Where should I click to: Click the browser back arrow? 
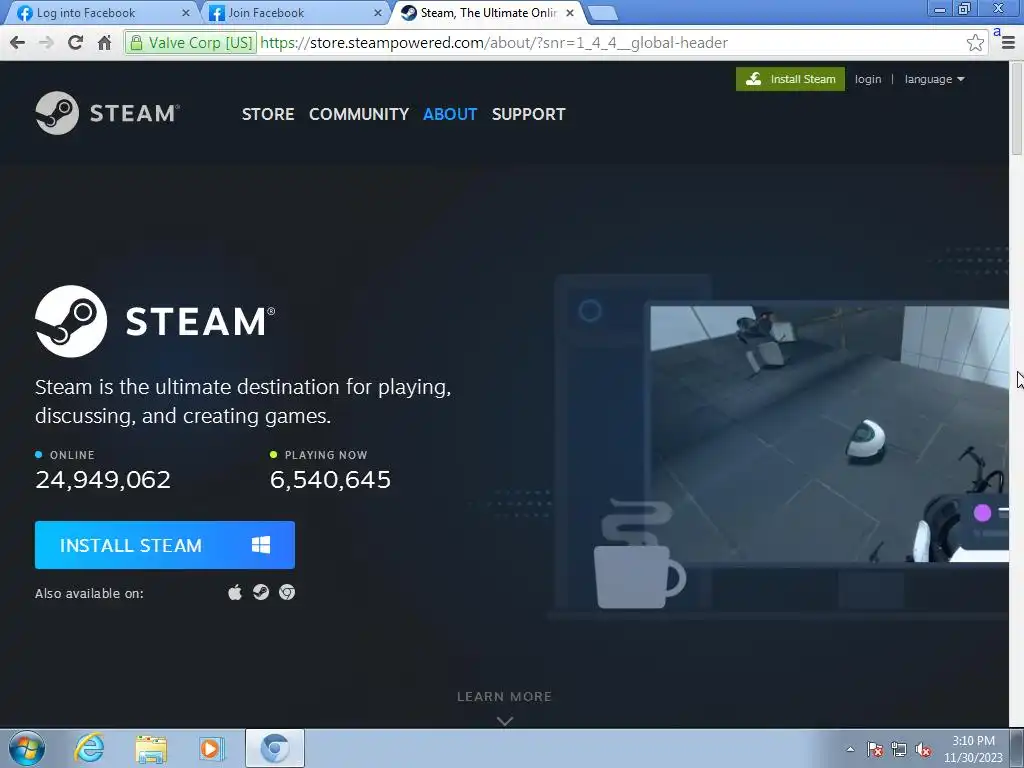point(18,43)
